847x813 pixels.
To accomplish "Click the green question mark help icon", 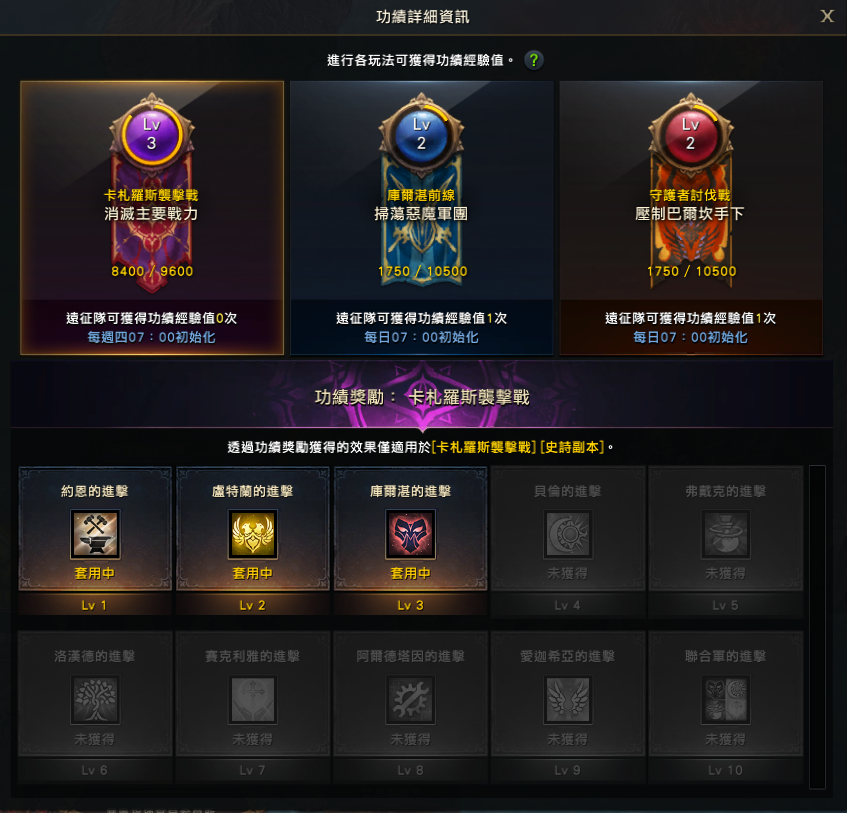I will point(534,60).
